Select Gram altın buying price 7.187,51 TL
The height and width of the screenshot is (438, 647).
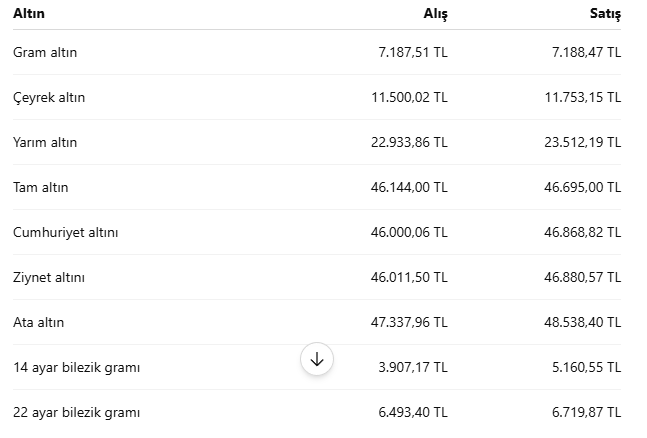(x=413, y=52)
